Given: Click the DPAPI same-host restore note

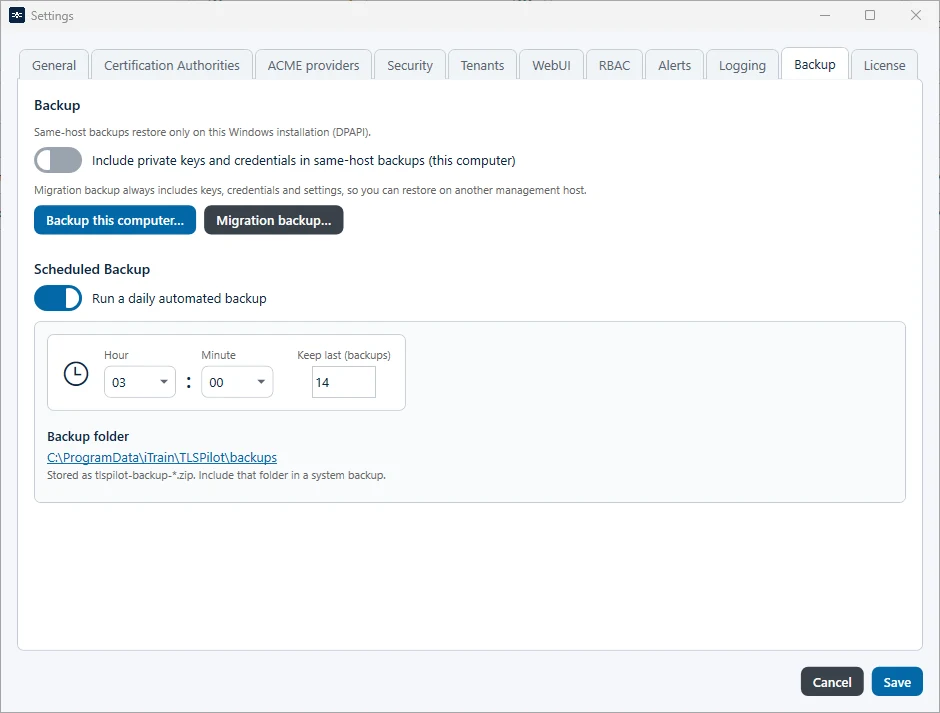Looking at the screenshot, I should pyautogui.click(x=203, y=132).
